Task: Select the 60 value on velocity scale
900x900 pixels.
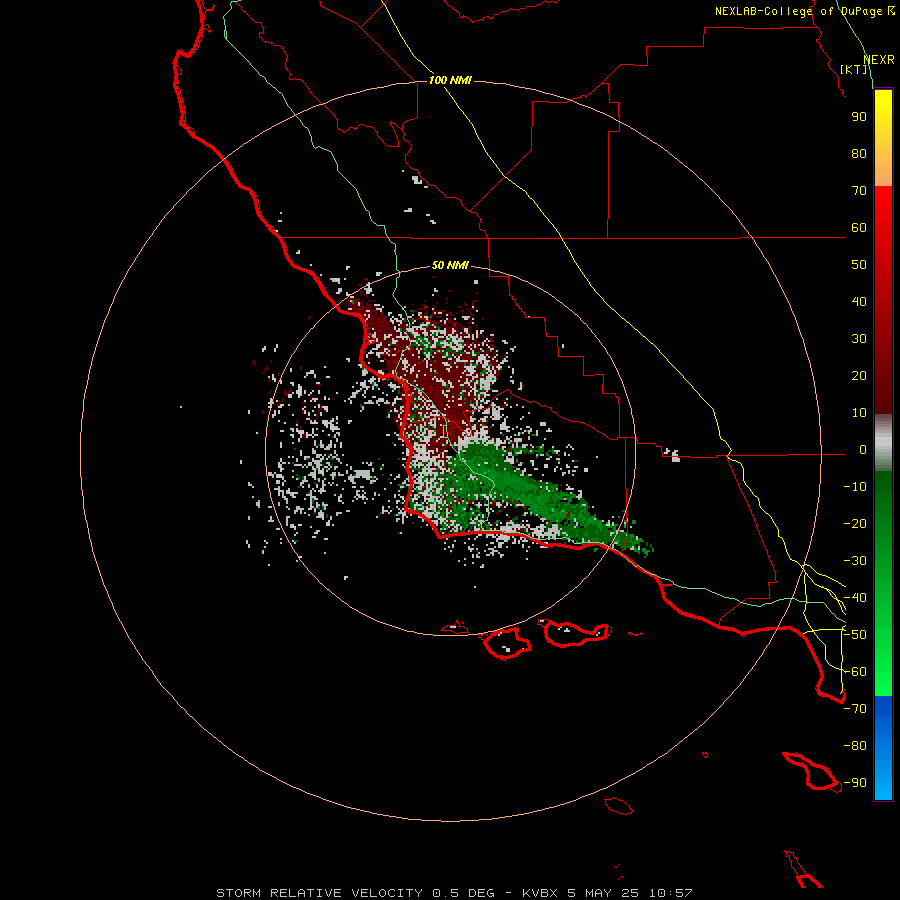Action: click(x=859, y=228)
